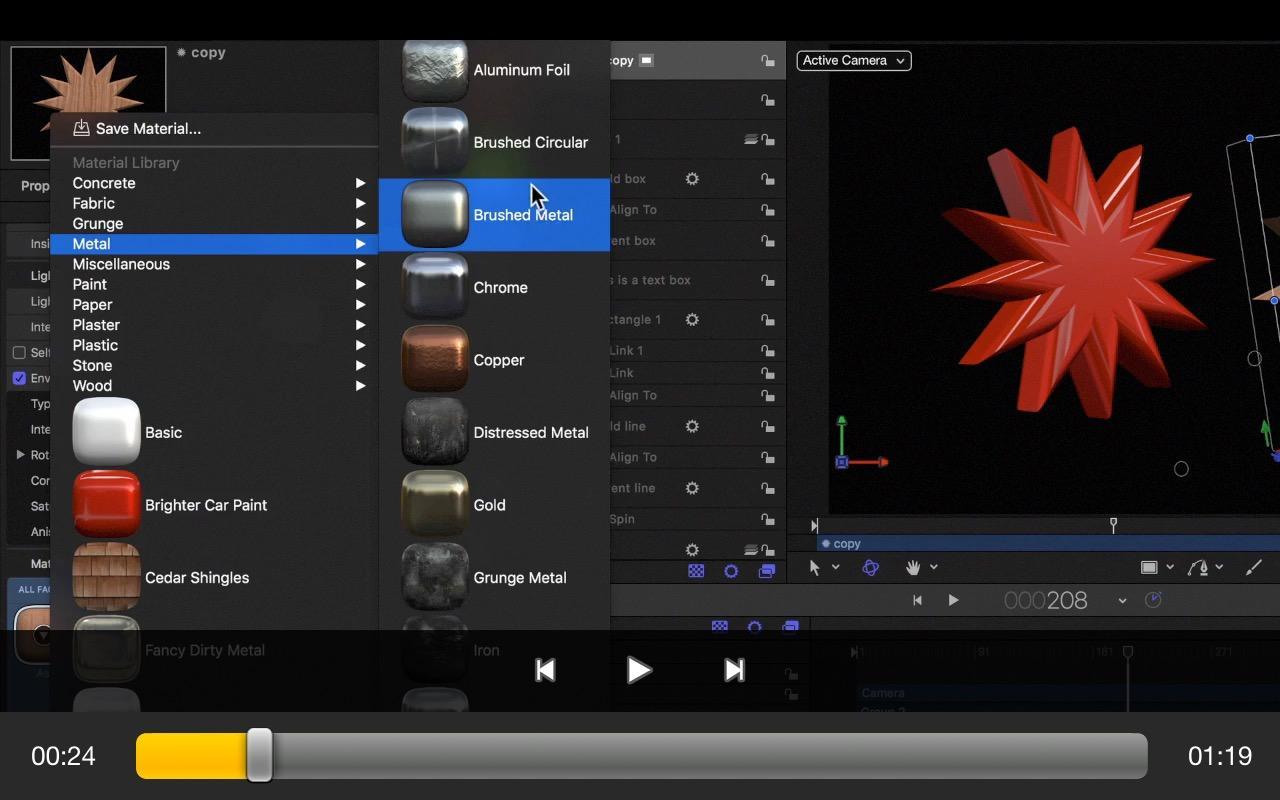Toggle the lock on the Link row
The image size is (1280, 800).
(767, 373)
